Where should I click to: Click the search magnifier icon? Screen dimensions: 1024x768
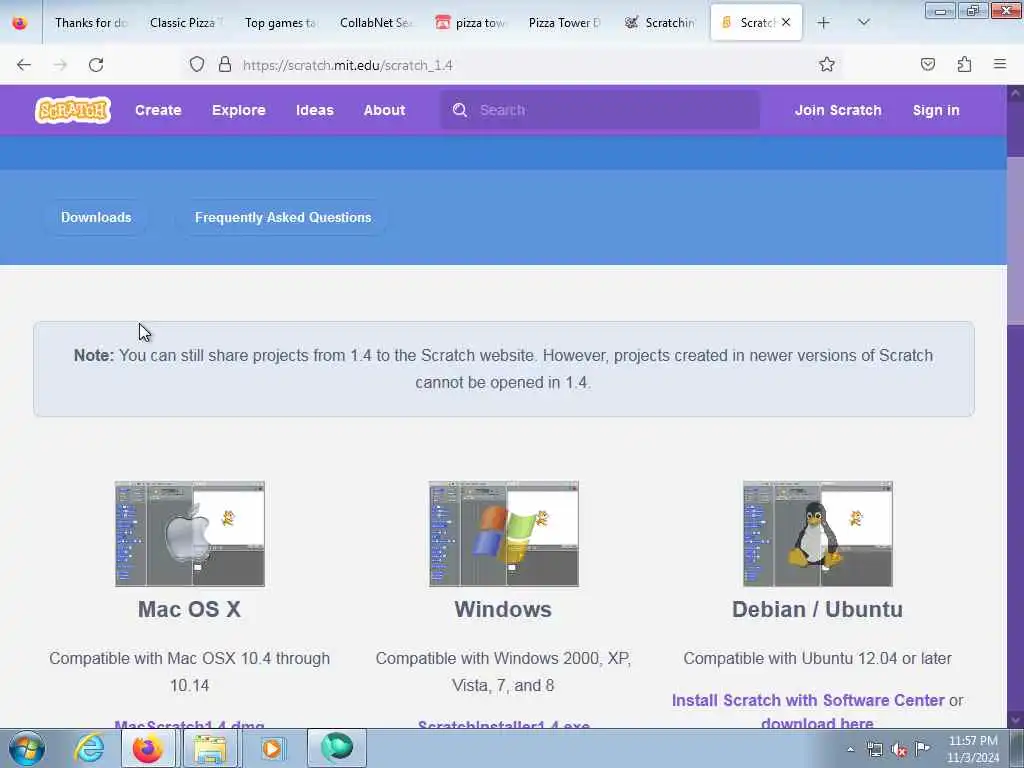coord(460,110)
